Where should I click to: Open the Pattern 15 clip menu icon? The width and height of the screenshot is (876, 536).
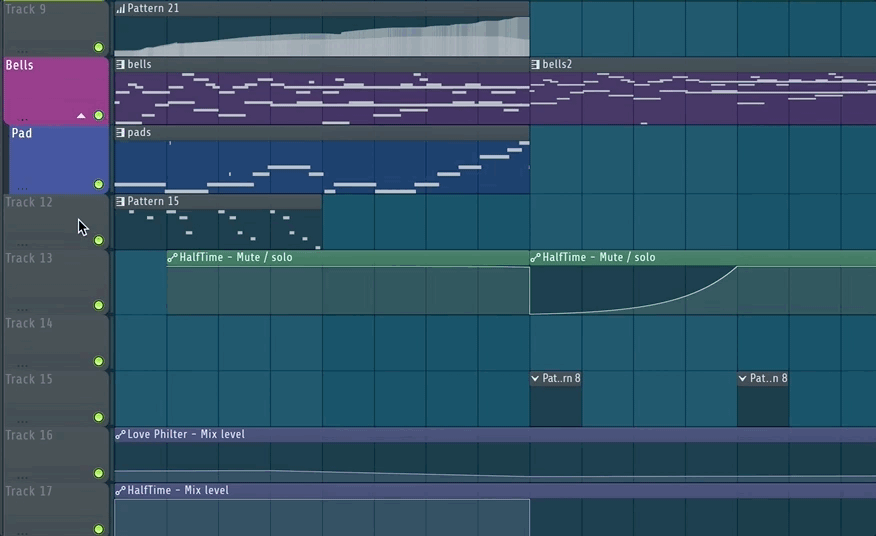pyautogui.click(x=120, y=201)
